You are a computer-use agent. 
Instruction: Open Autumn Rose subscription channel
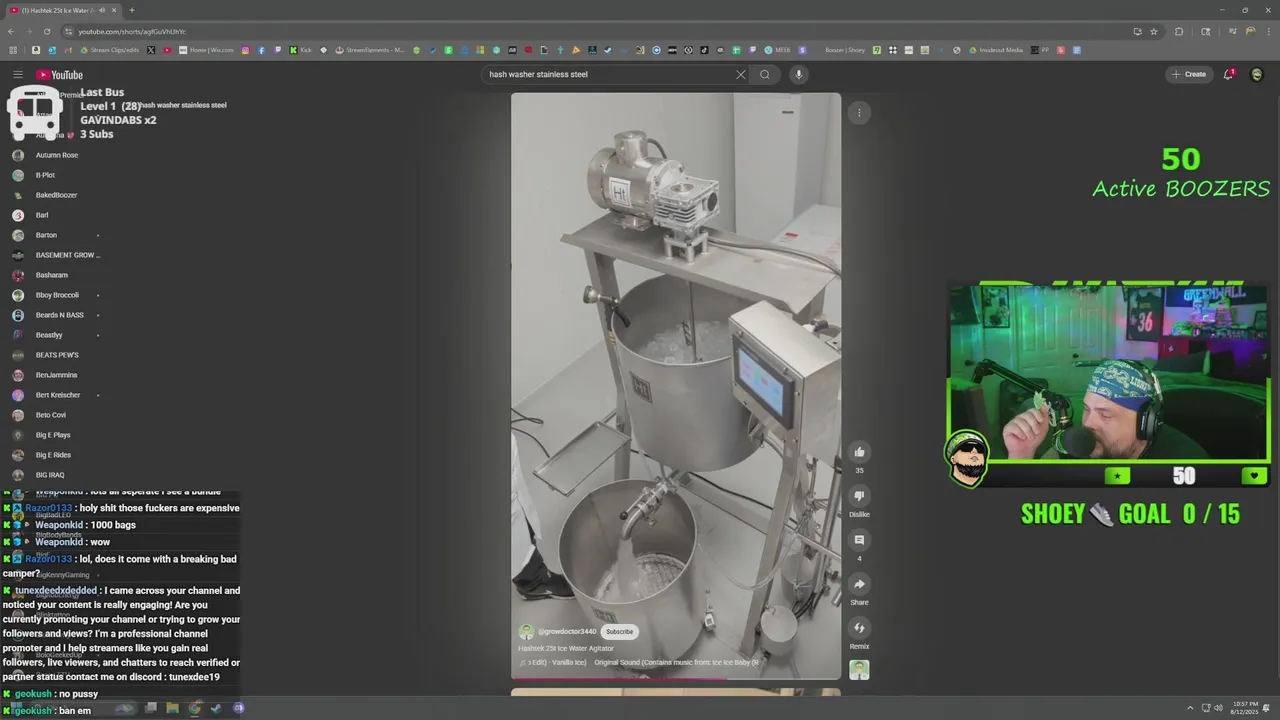point(57,155)
